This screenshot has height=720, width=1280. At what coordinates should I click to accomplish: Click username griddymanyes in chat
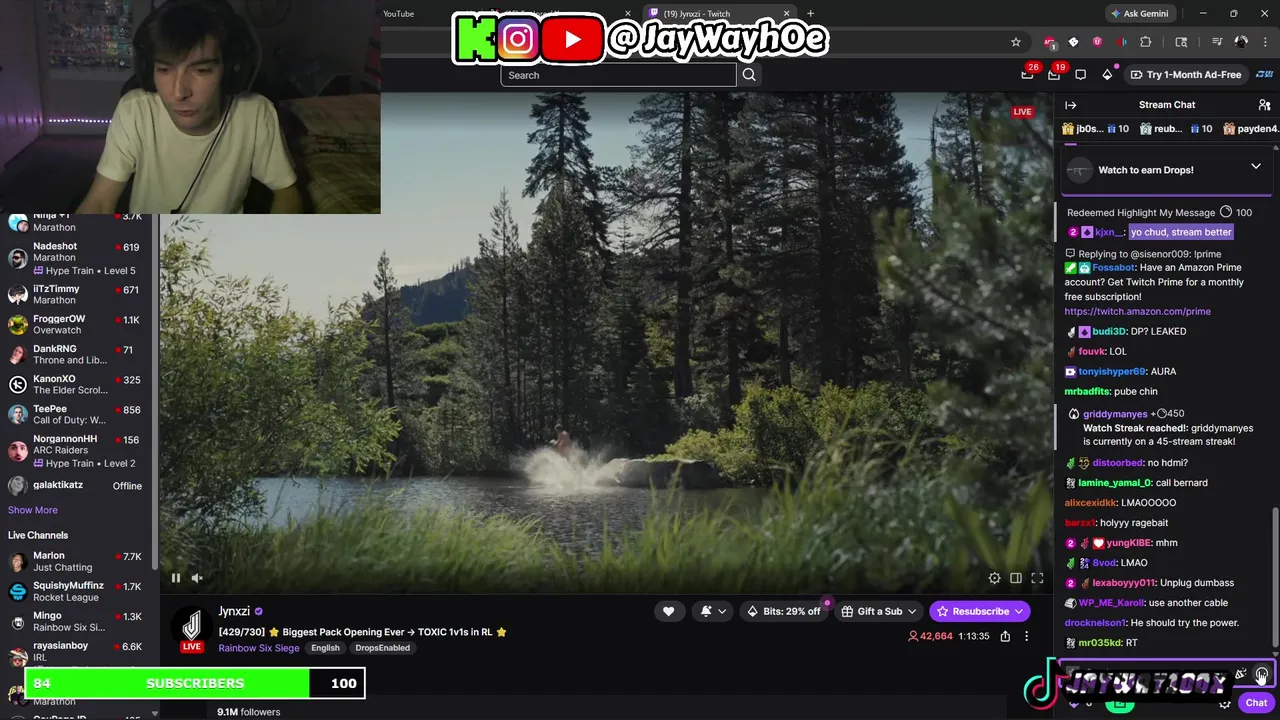[1115, 414]
